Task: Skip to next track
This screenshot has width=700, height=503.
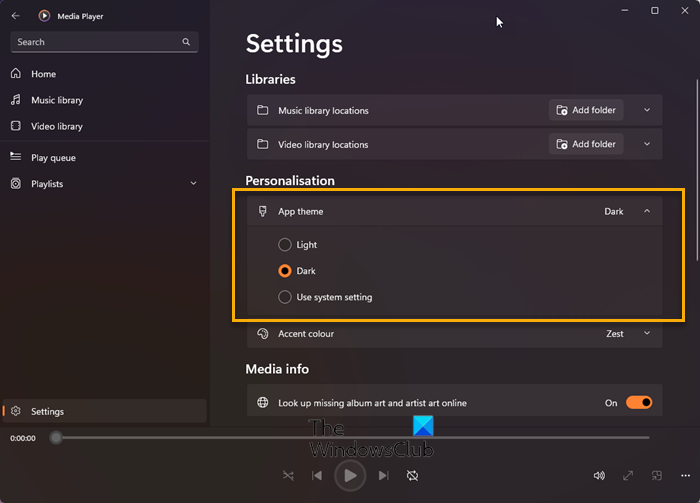Action: [383, 476]
